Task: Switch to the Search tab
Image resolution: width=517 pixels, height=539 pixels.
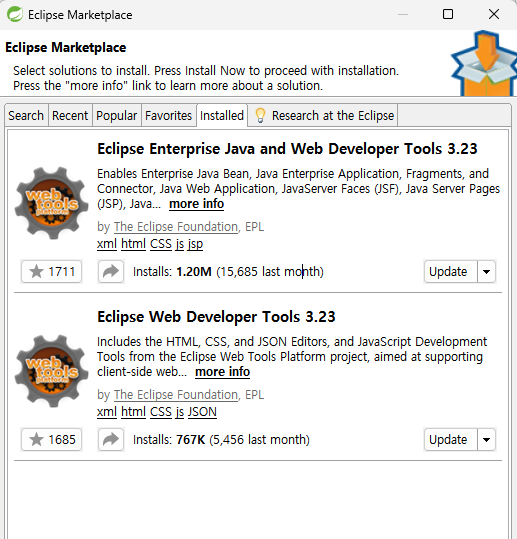Action: click(26, 116)
